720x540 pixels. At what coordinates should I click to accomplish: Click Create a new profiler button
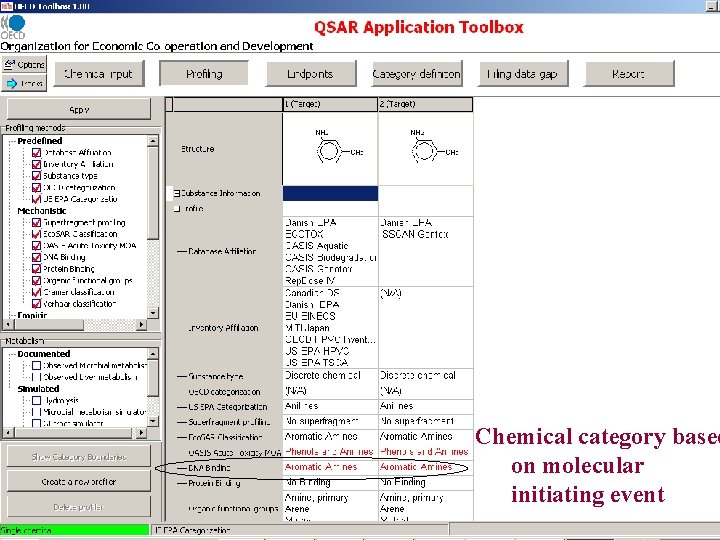point(79,482)
